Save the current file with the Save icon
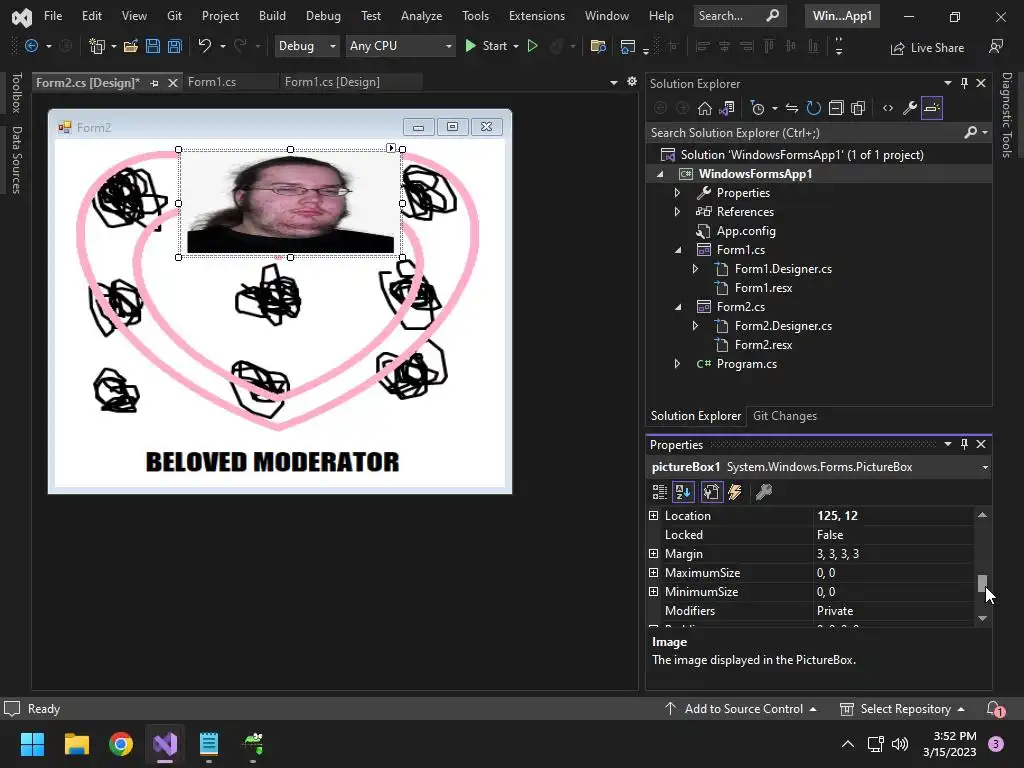The image size is (1024, 768). click(153, 46)
